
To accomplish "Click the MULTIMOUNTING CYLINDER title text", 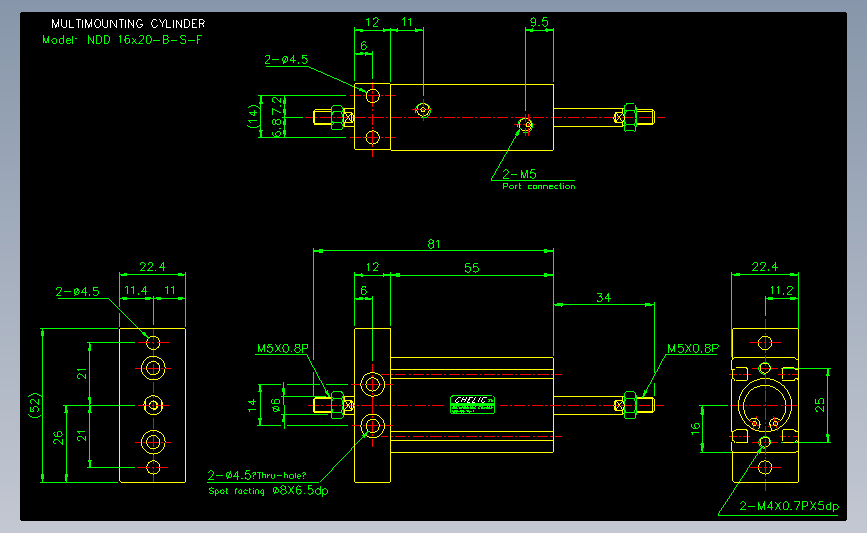I will (x=128, y=24).
